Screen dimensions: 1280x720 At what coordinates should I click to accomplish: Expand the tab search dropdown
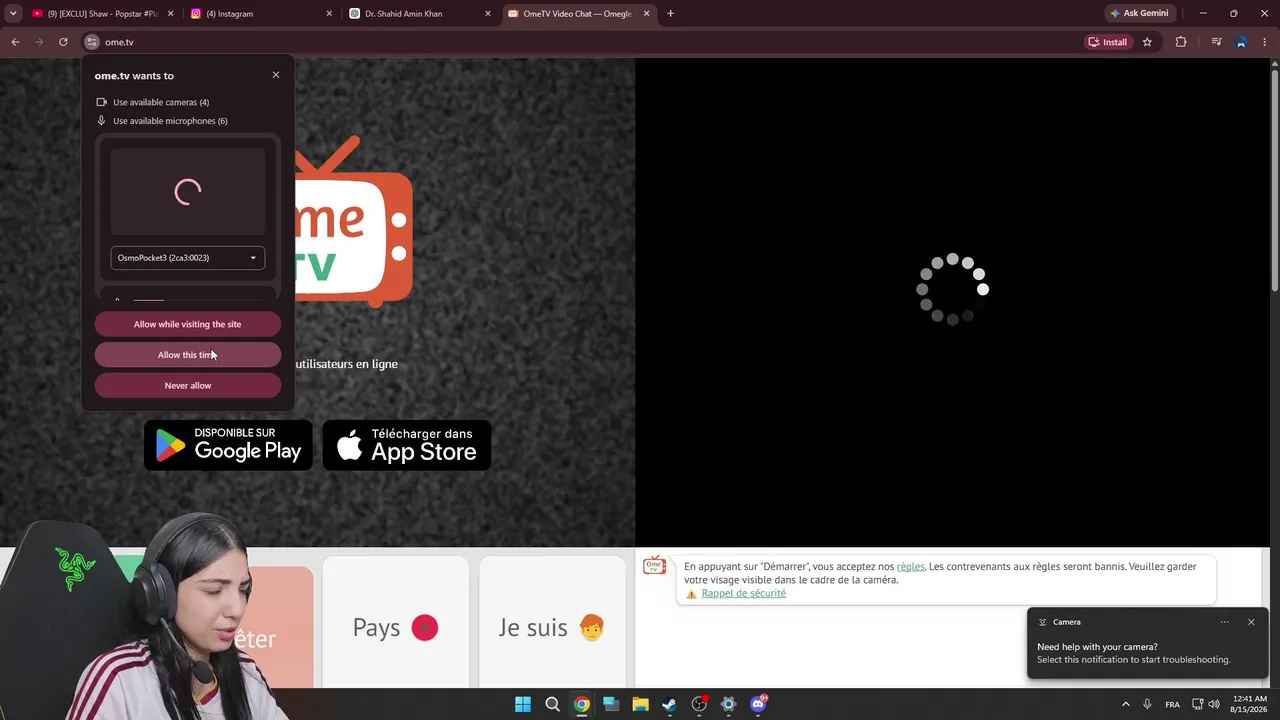click(x=13, y=14)
